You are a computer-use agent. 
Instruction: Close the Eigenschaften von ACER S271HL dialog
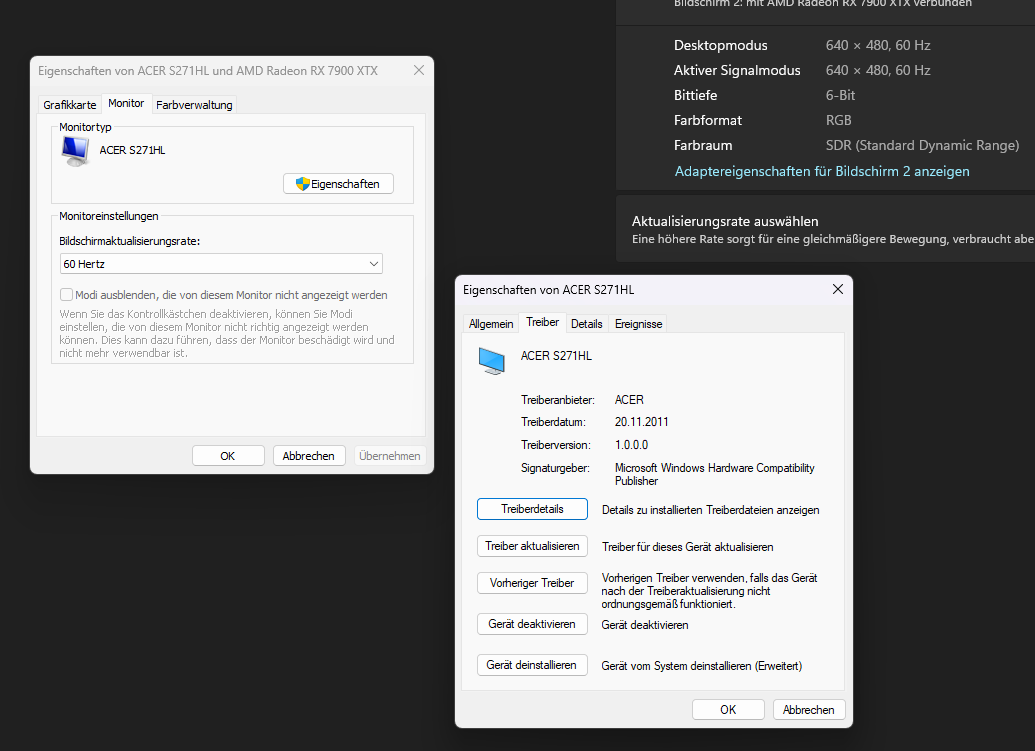tap(838, 290)
